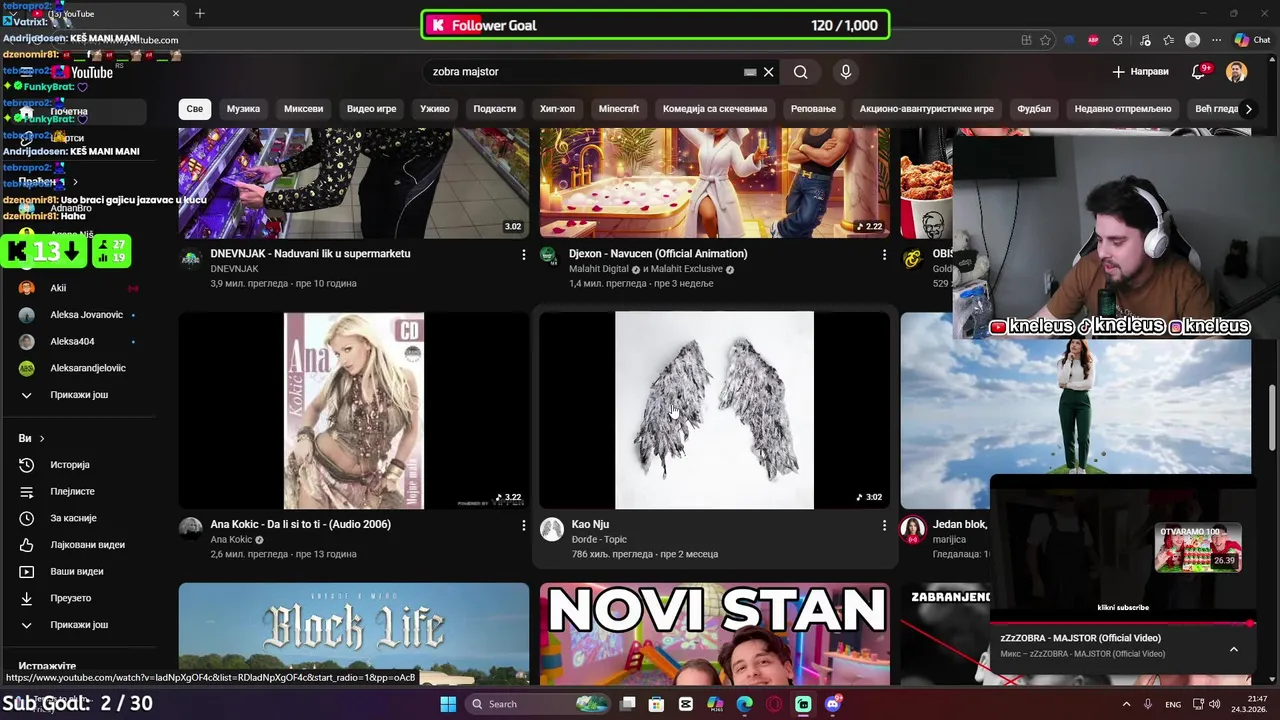Open the Kao Nju wings thumbnail
Image resolution: width=1280 pixels, height=720 pixels.
click(x=714, y=410)
